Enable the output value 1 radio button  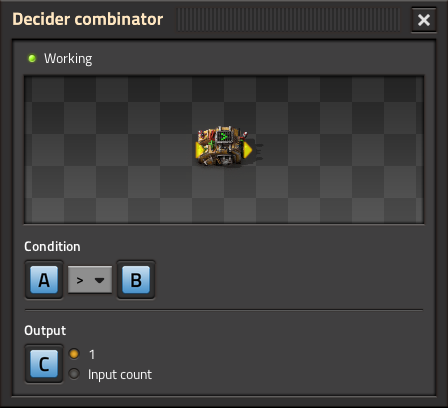click(74, 354)
